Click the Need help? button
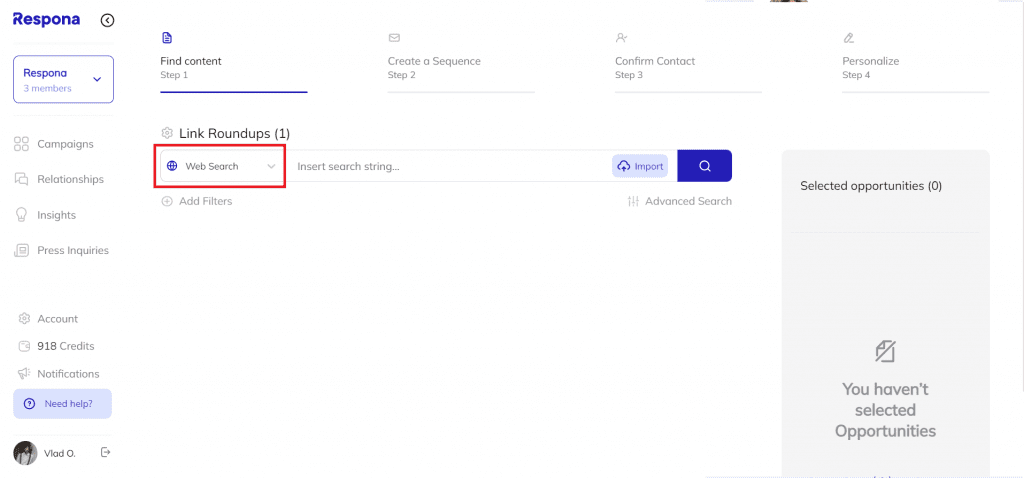1024x478 pixels. [63, 404]
